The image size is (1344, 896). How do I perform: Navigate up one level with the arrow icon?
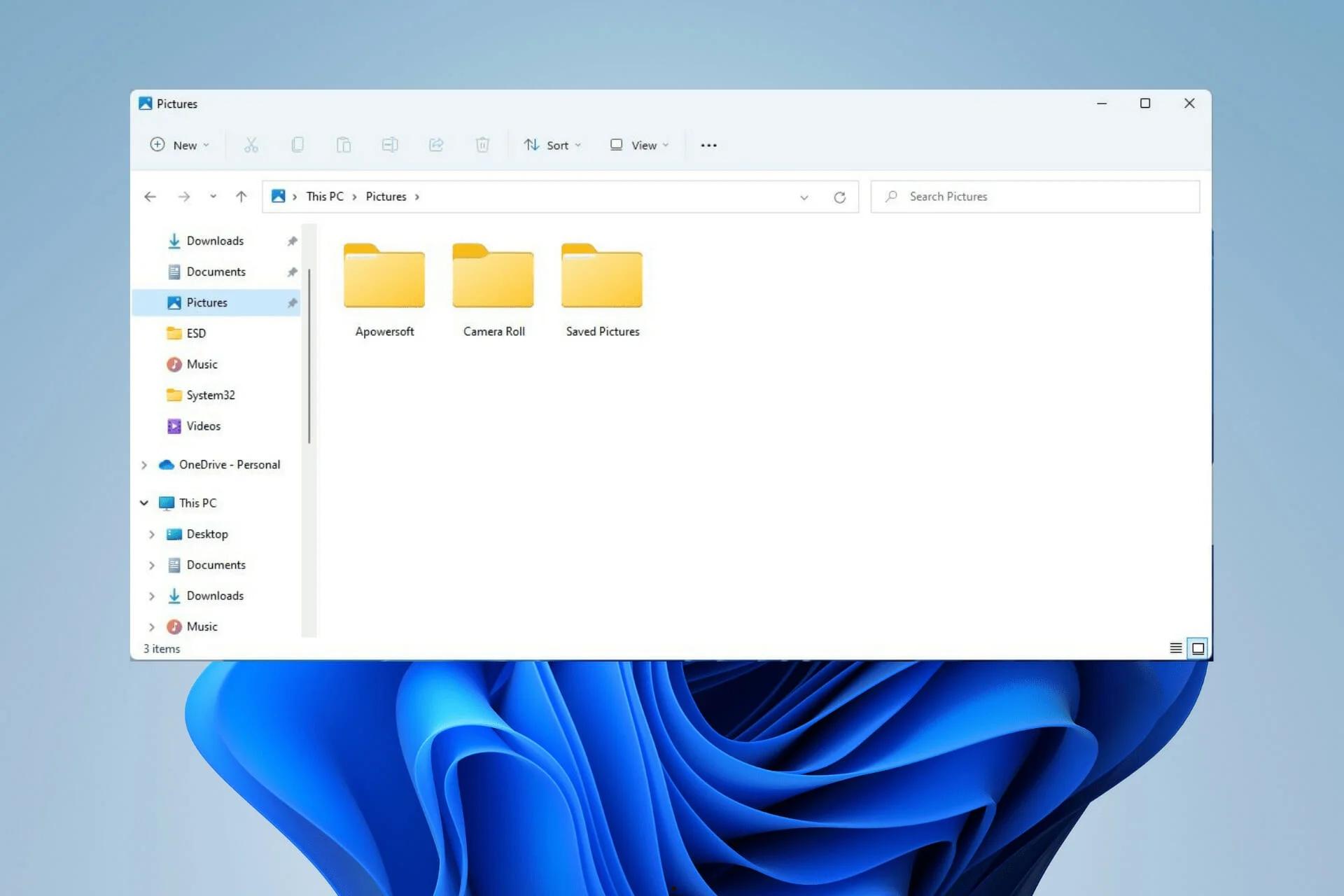tap(241, 197)
